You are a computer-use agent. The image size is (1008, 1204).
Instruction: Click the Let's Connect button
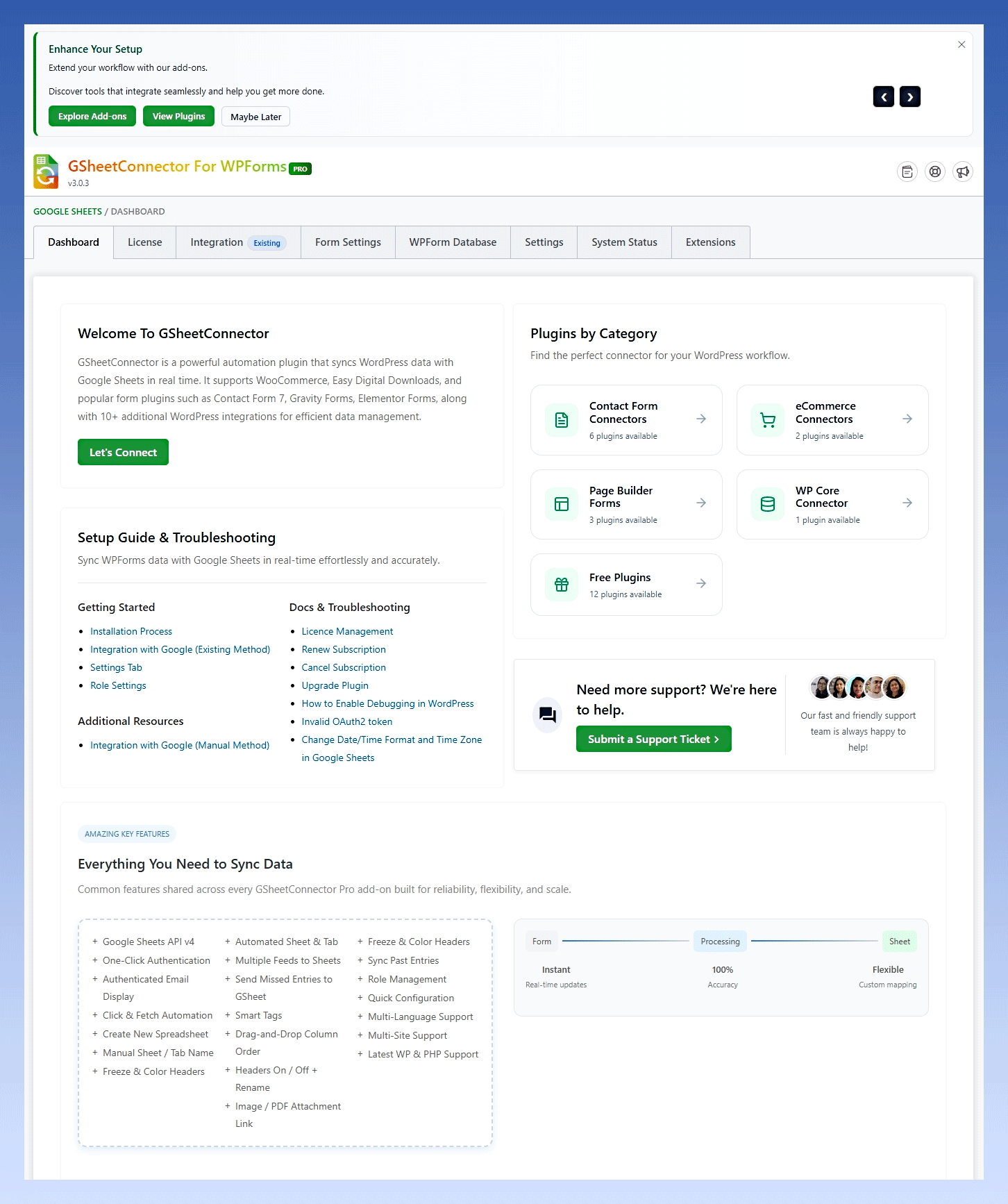tap(123, 452)
